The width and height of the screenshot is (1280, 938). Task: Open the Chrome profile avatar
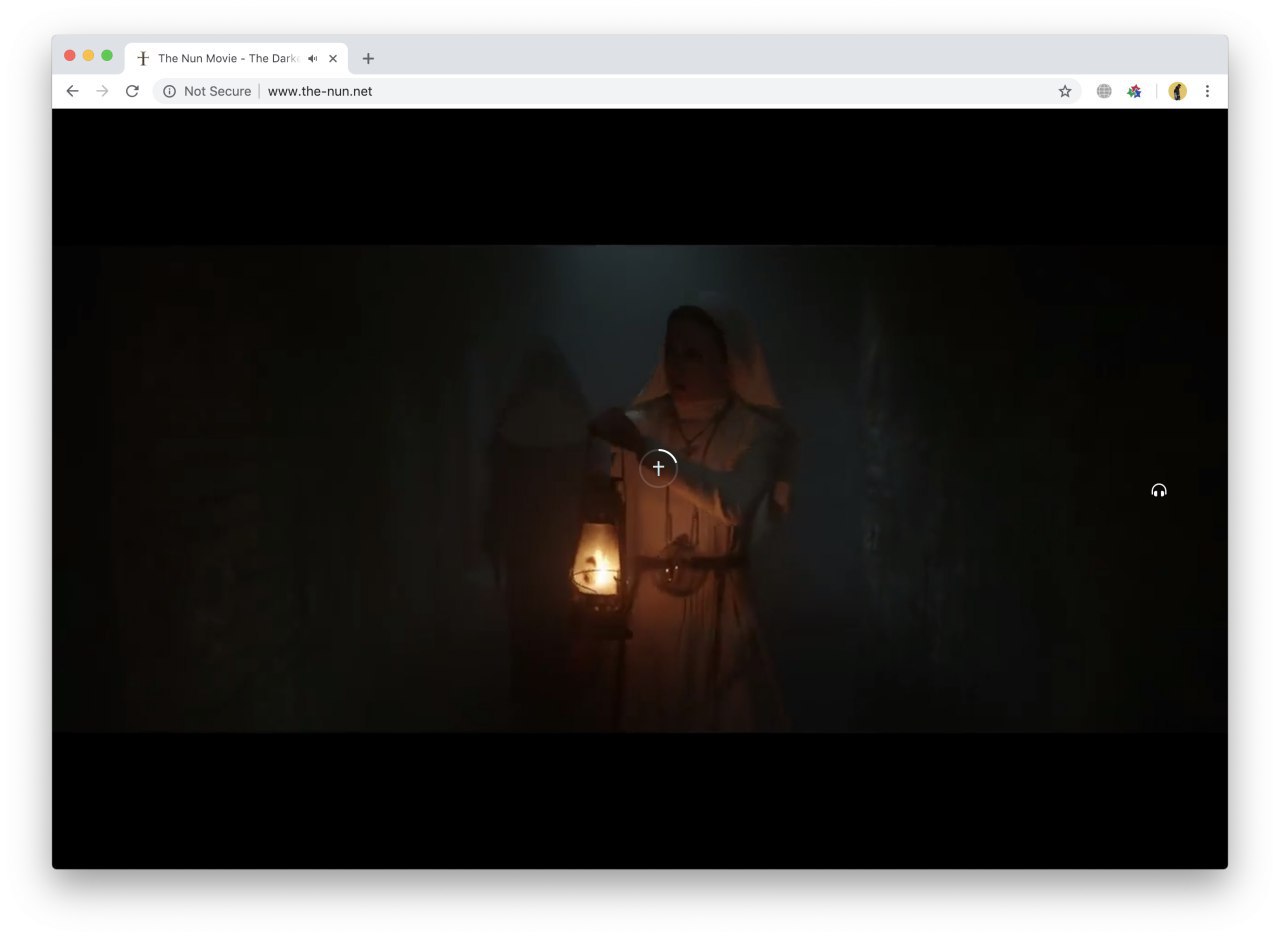point(1178,91)
